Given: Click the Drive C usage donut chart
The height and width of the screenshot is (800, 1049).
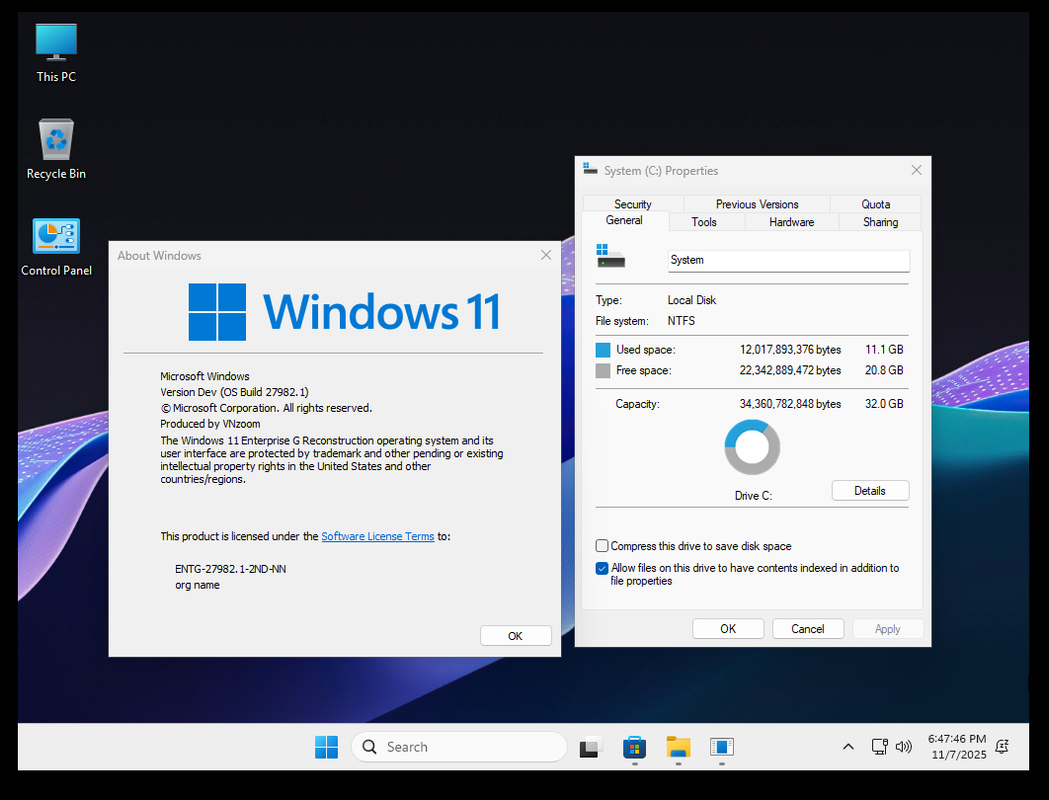Looking at the screenshot, I should [752, 447].
